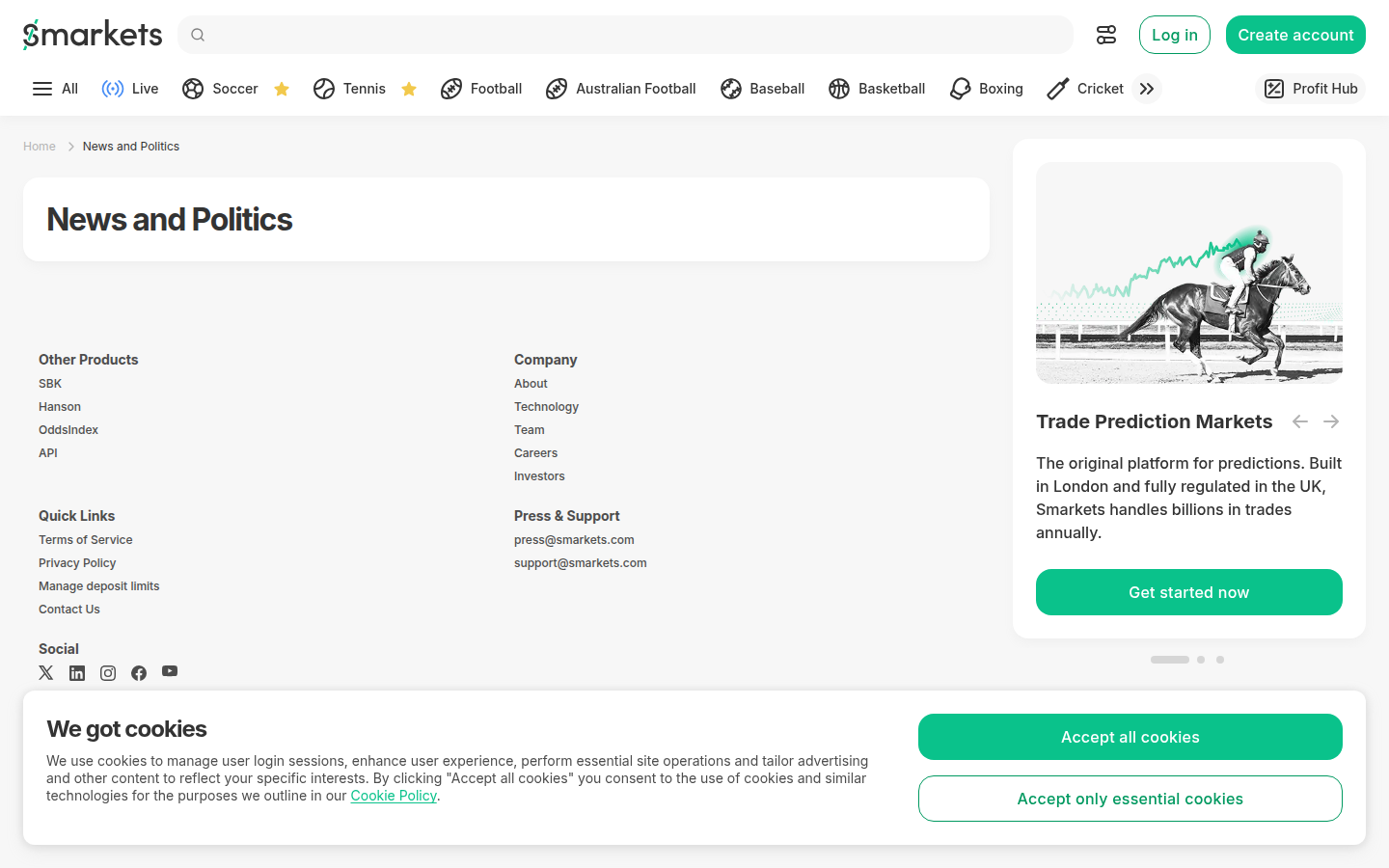The width and height of the screenshot is (1389, 868).
Task: Expand more sports with the double chevron
Action: (1147, 89)
